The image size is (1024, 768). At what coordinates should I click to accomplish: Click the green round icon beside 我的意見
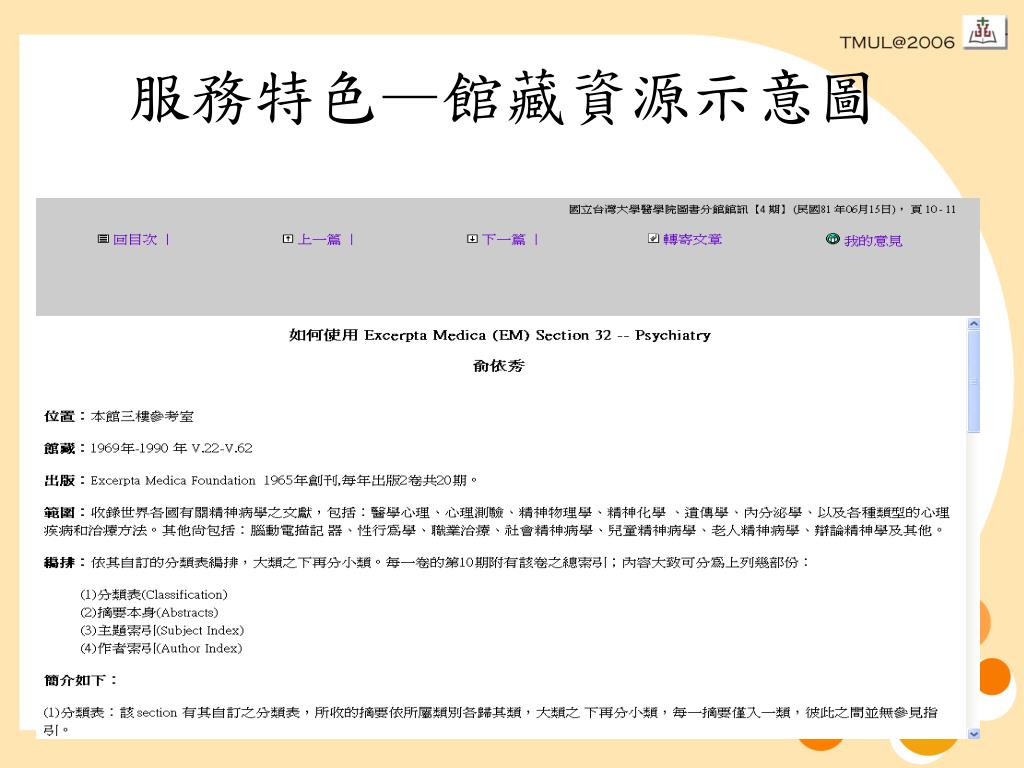[833, 239]
